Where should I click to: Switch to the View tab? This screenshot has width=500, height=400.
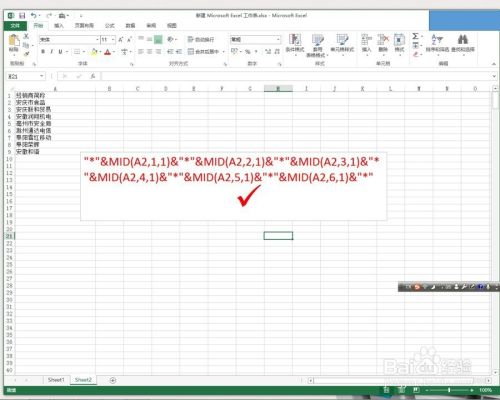[171, 26]
